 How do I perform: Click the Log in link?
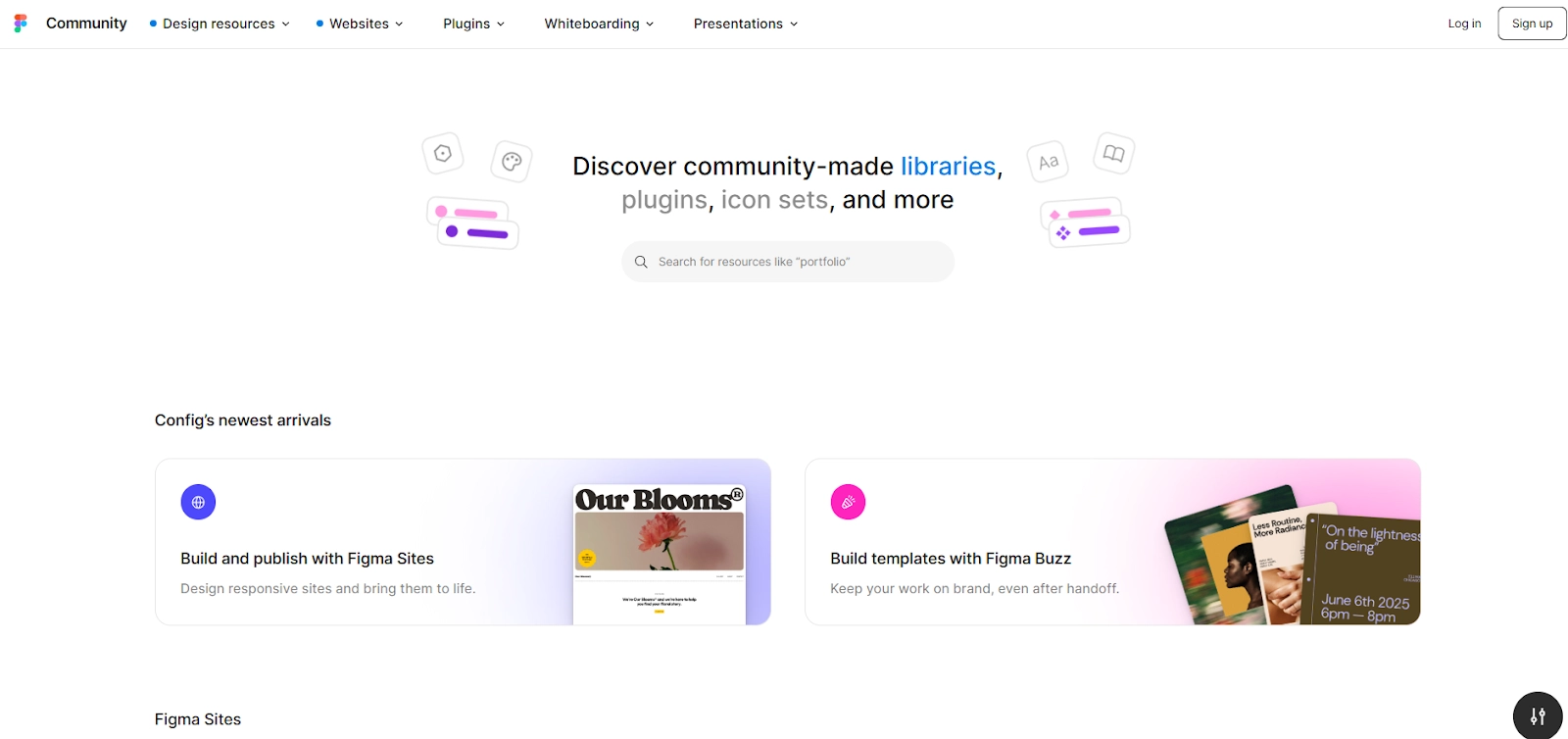1464,24
